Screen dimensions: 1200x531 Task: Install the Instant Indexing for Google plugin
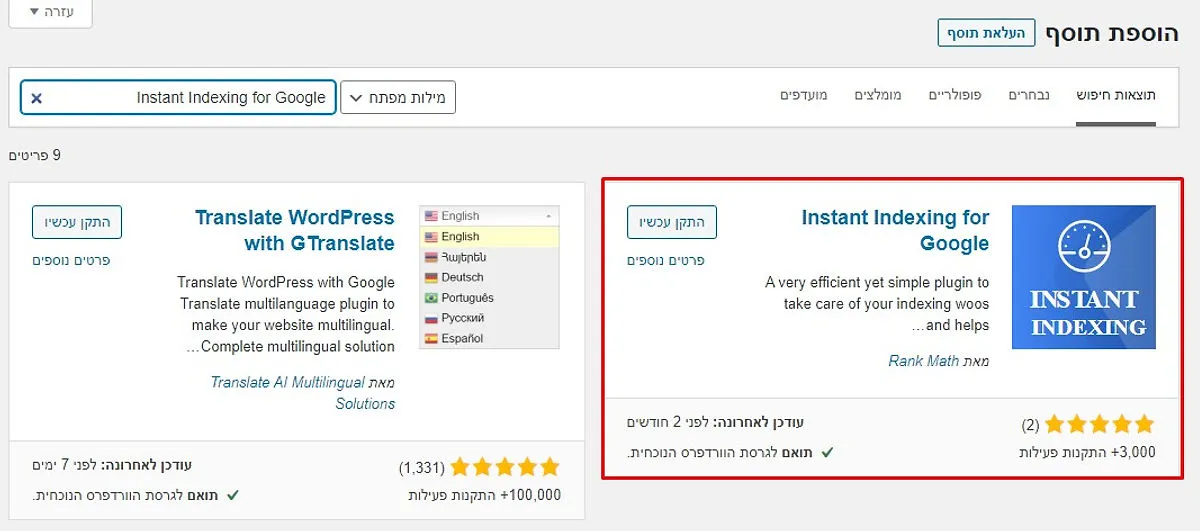[x=672, y=222]
